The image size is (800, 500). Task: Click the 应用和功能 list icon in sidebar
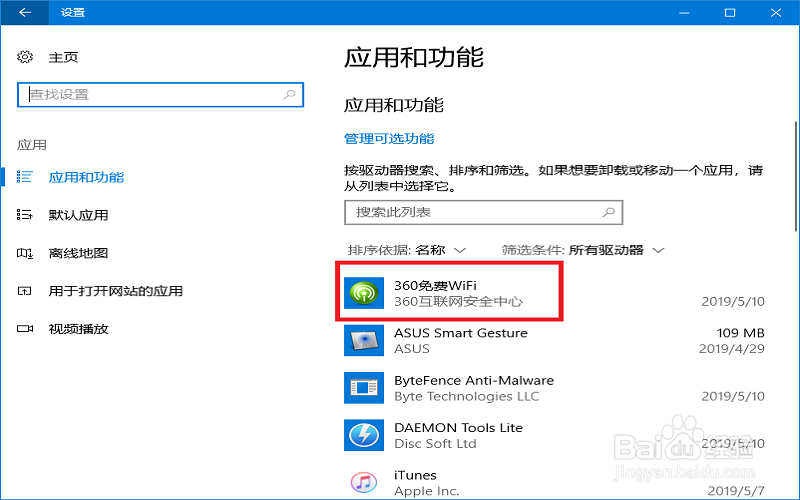pyautogui.click(x=24, y=177)
